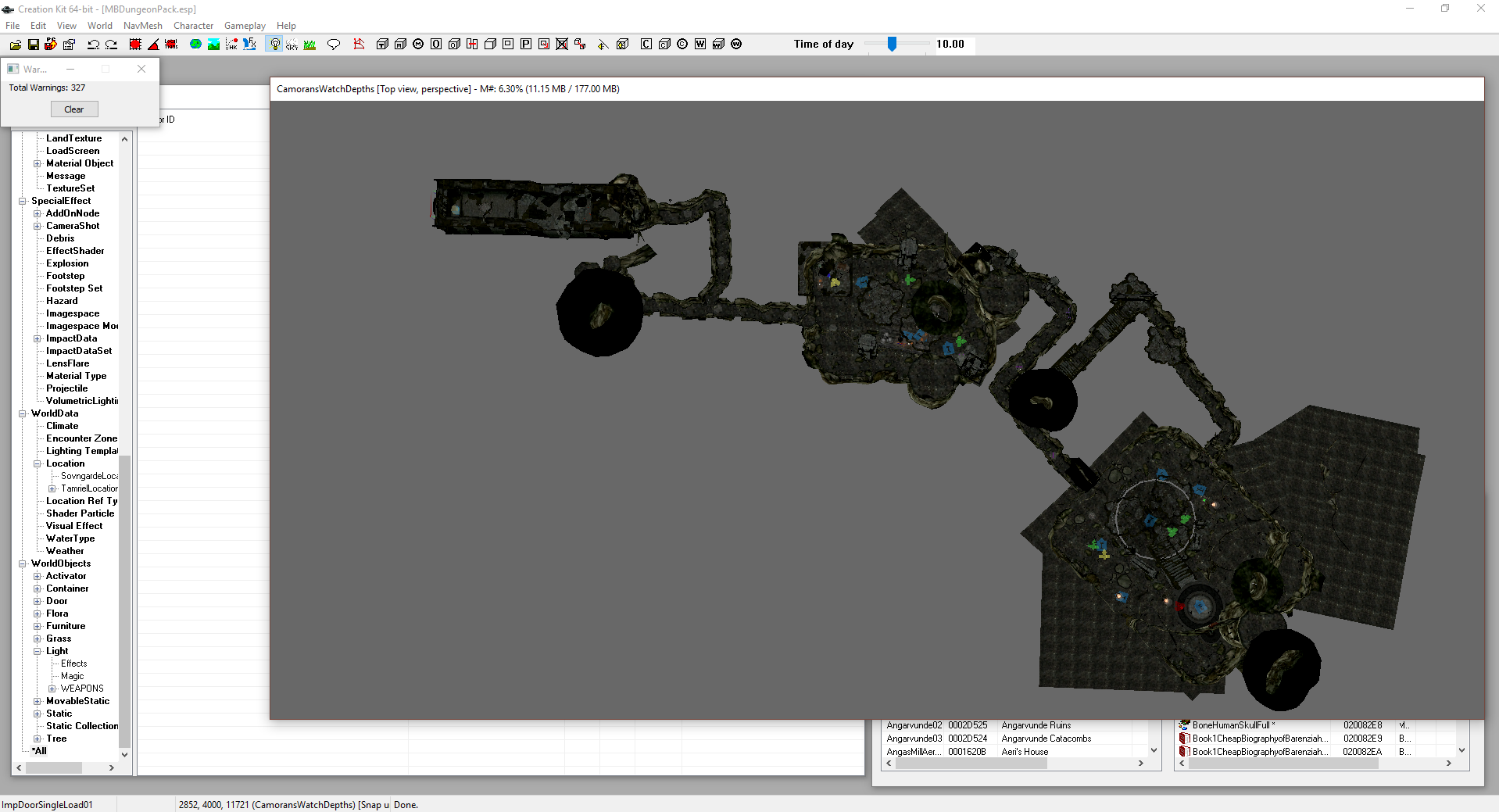1499x812 pixels.
Task: Click the yellow light cone toolbar icon
Action: pos(603,45)
